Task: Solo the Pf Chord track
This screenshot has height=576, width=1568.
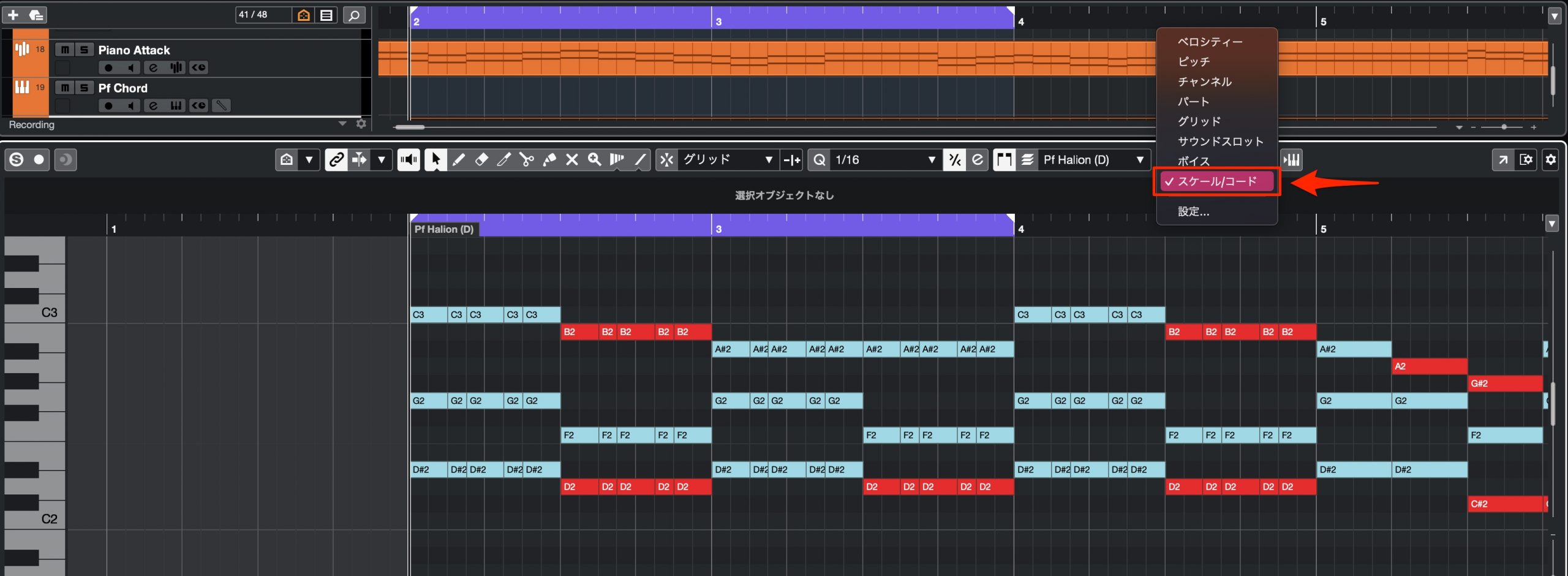Action: pos(85,88)
